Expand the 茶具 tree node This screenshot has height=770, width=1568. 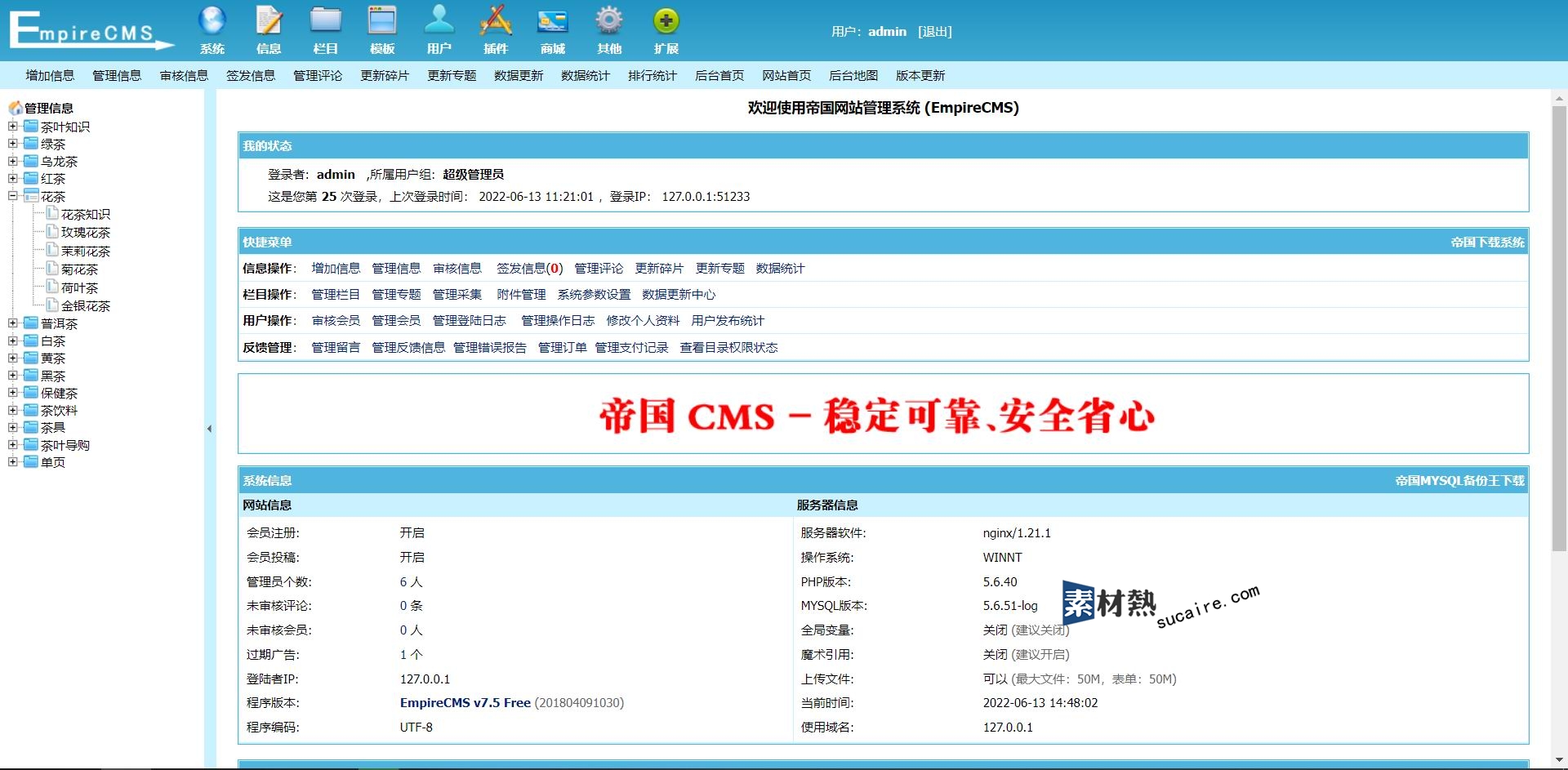(12, 427)
